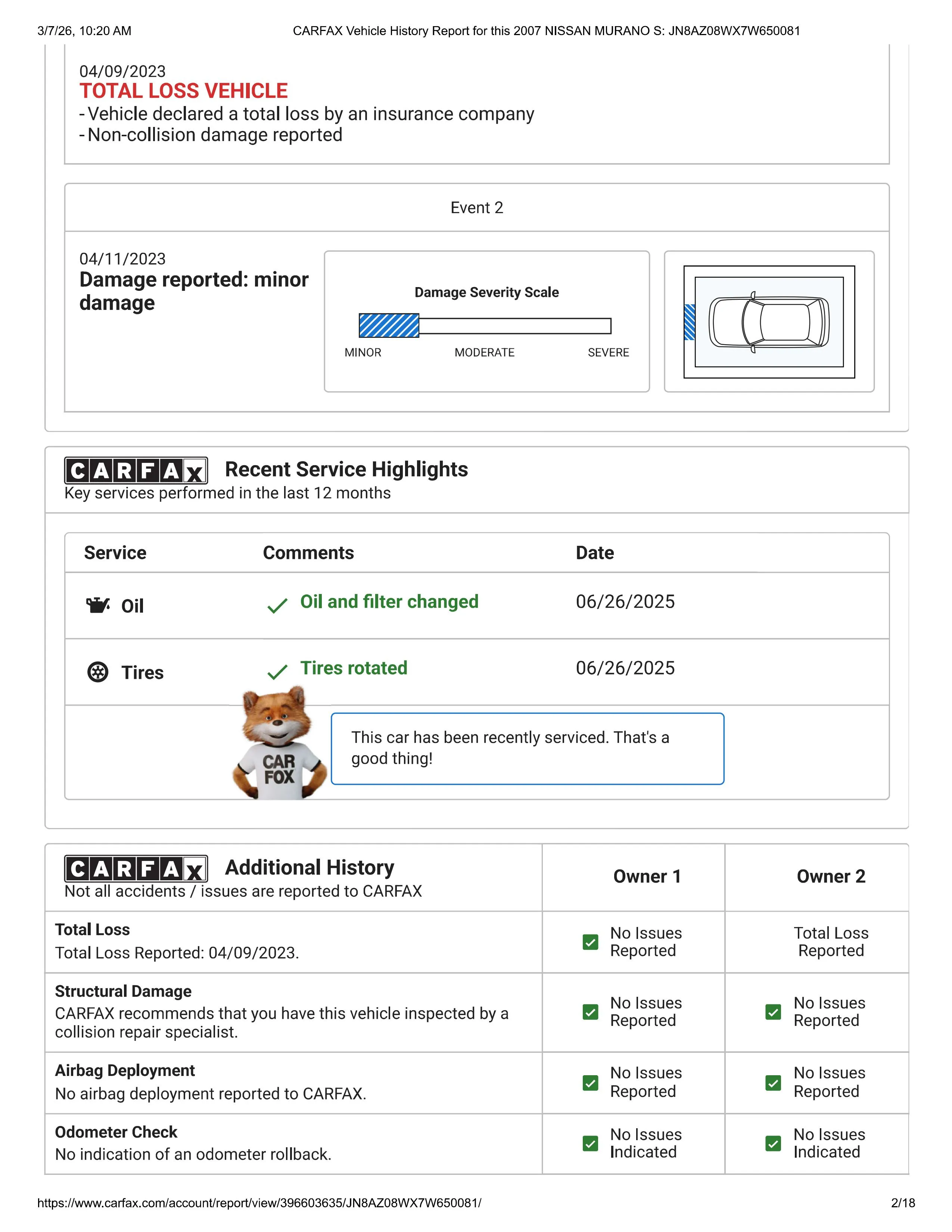
Task: Click the Car Fox speech bubble message
Action: click(x=527, y=748)
